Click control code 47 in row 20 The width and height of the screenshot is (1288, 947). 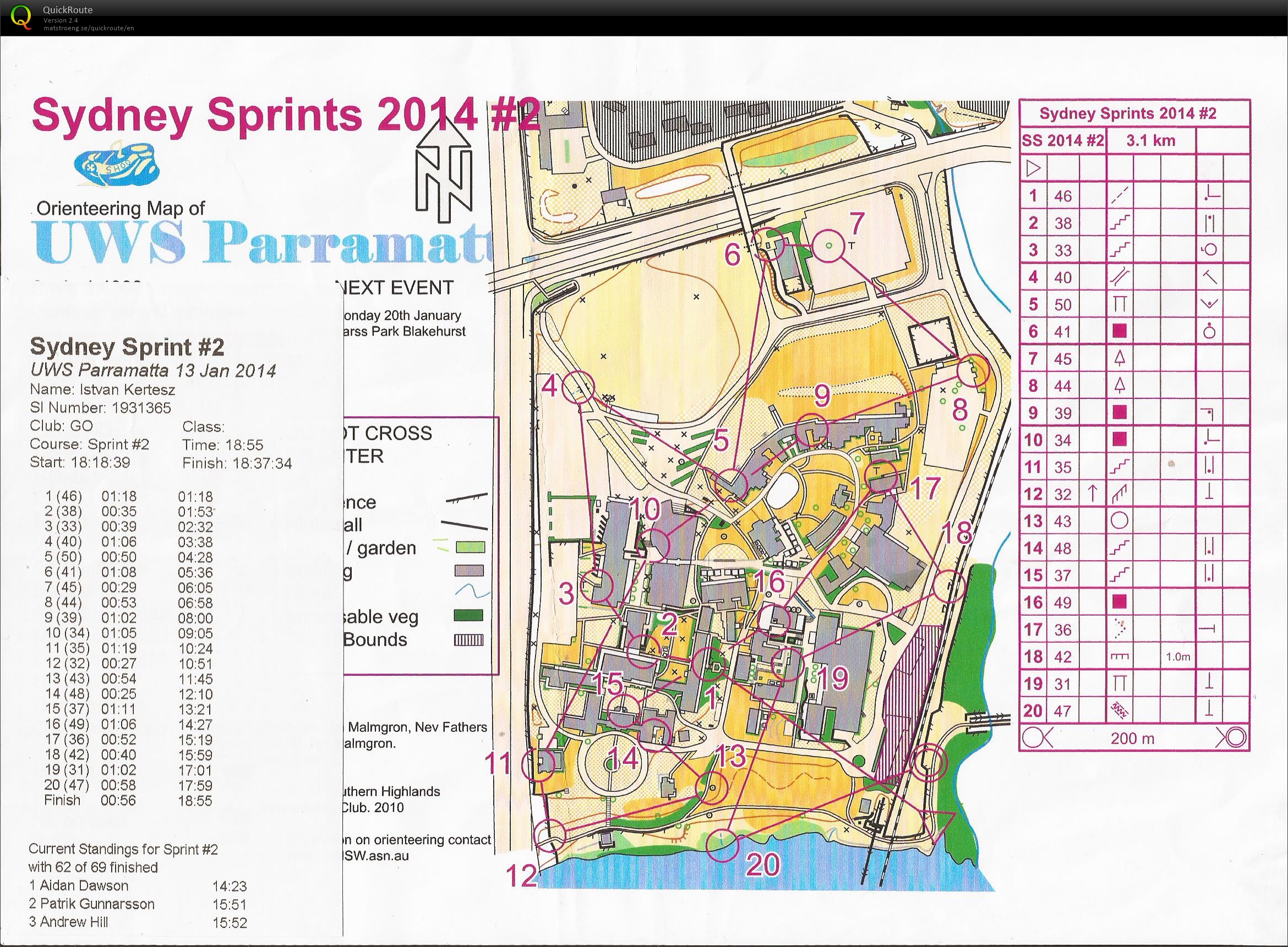tap(1063, 711)
